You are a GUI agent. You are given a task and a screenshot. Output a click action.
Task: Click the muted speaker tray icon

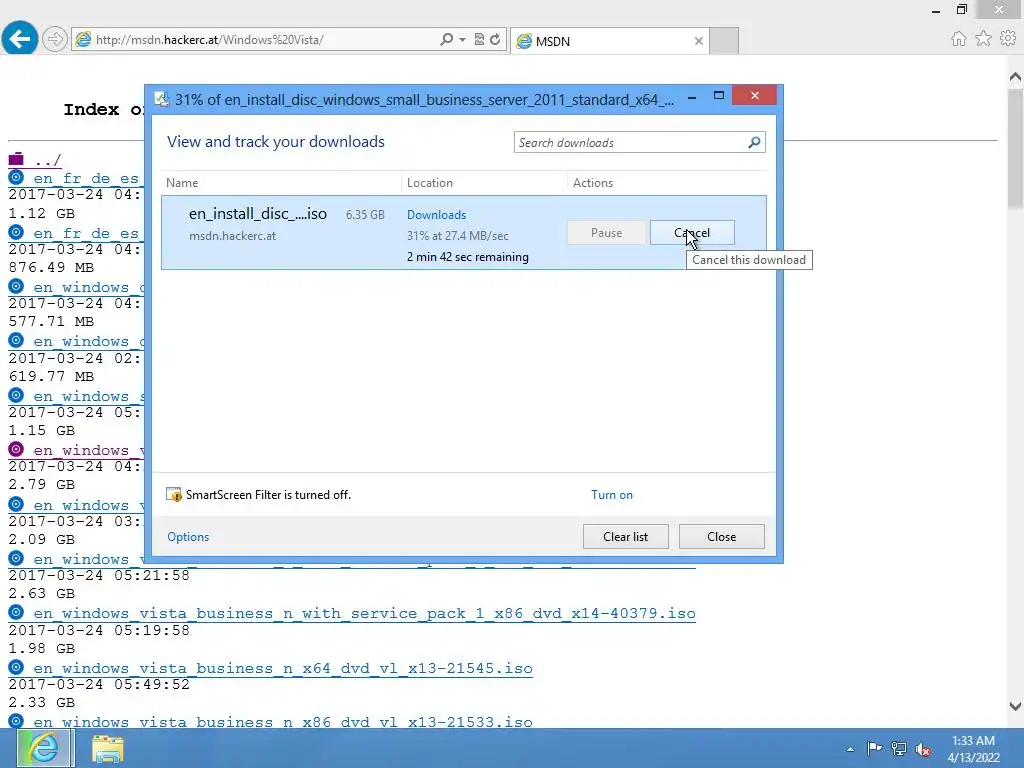923,749
